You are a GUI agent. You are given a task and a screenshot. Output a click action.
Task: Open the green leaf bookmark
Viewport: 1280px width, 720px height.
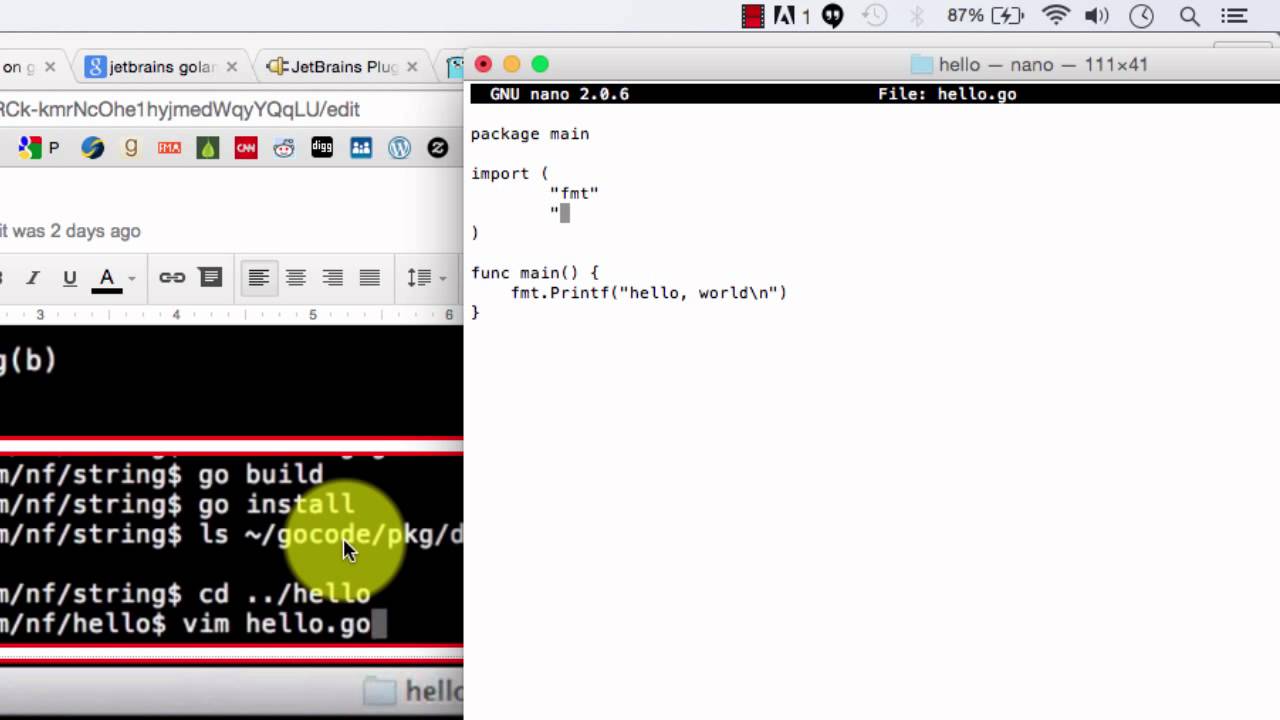(207, 148)
